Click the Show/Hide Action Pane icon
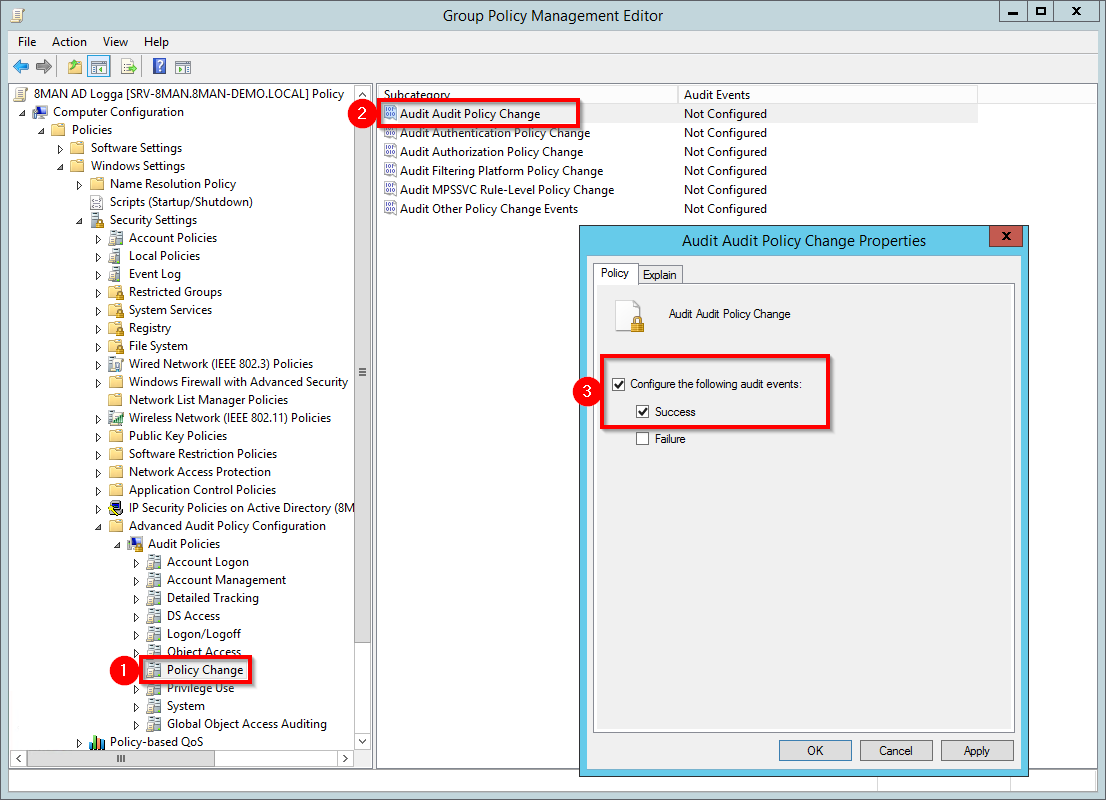1106x800 pixels. (x=183, y=67)
